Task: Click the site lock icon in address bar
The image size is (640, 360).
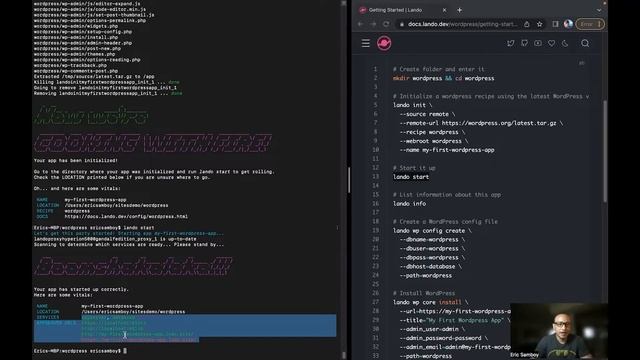Action: 402,24
